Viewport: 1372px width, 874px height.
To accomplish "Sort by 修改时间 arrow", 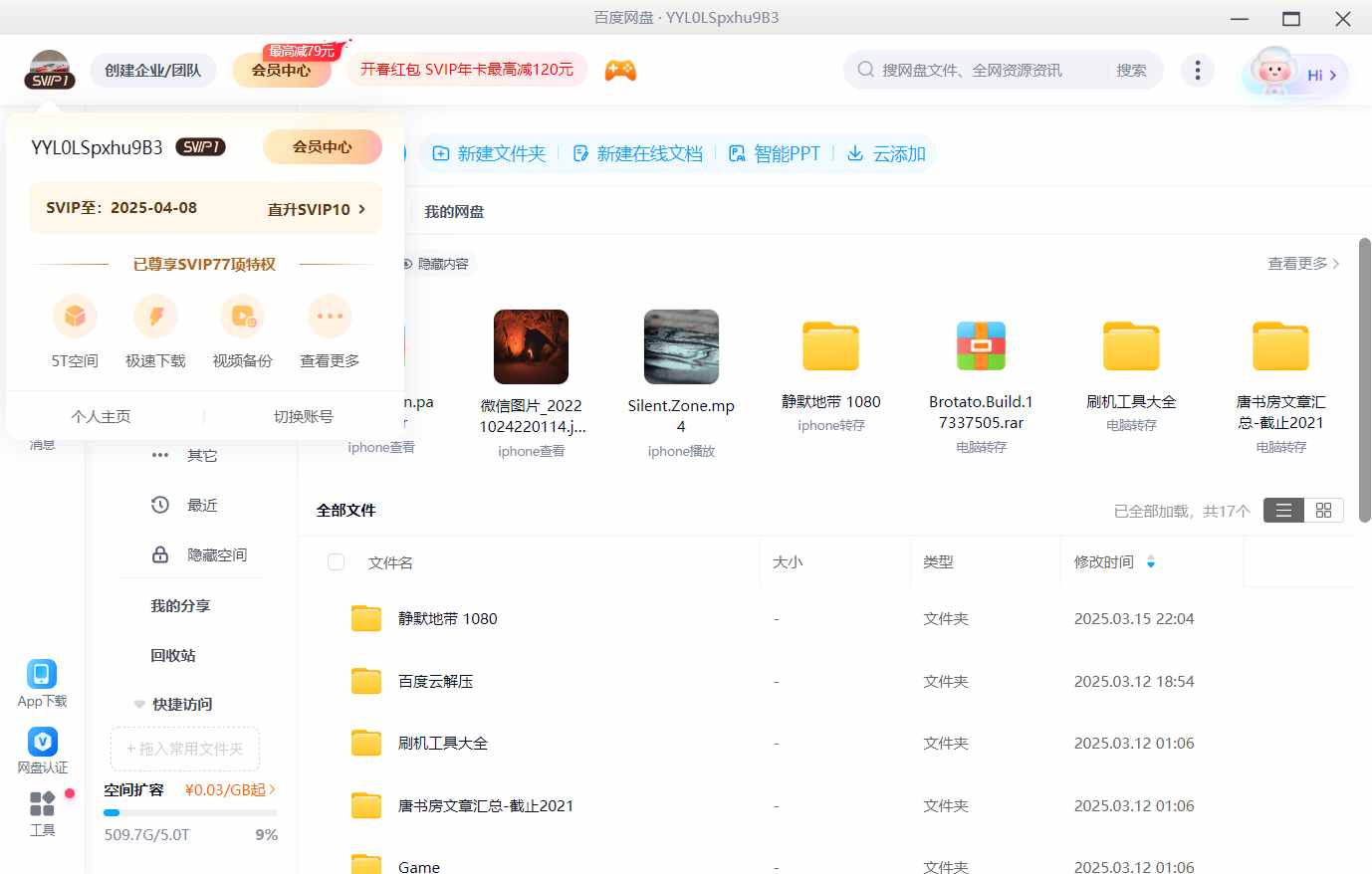I will tap(1151, 562).
